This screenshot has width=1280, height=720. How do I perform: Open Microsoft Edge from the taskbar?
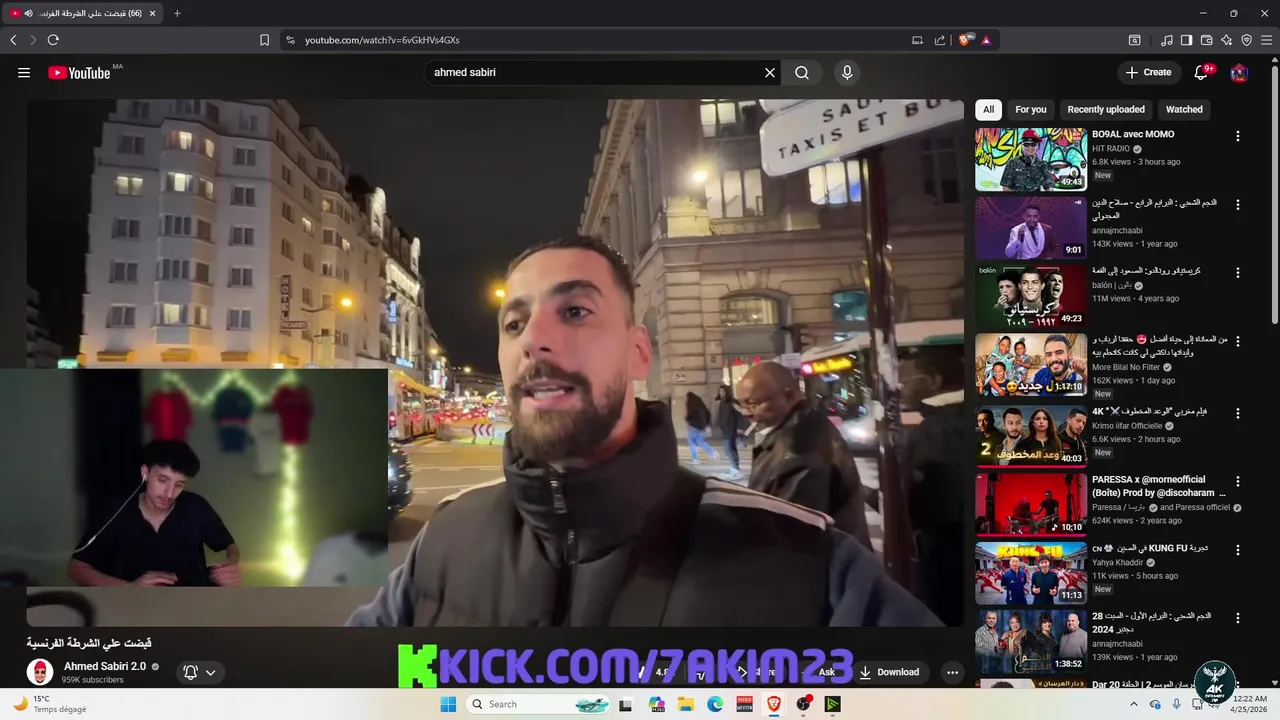point(715,704)
